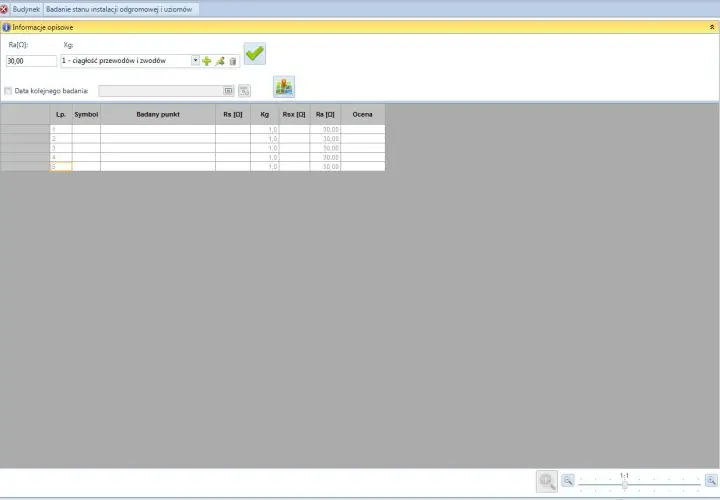720x500 pixels.
Task: Click the Ocena column header
Action: pos(363,114)
